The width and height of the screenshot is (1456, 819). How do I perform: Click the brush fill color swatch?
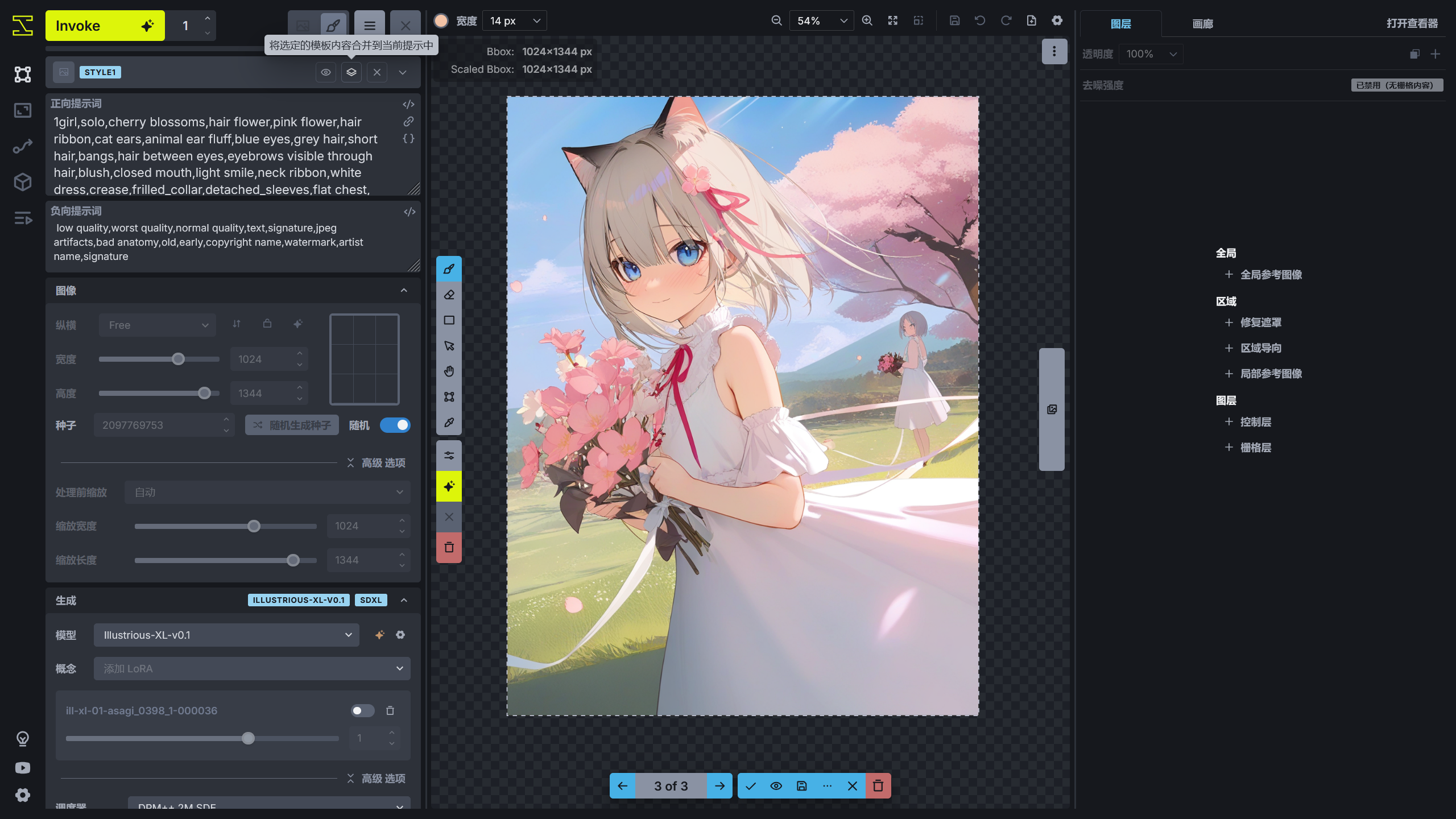(x=441, y=21)
